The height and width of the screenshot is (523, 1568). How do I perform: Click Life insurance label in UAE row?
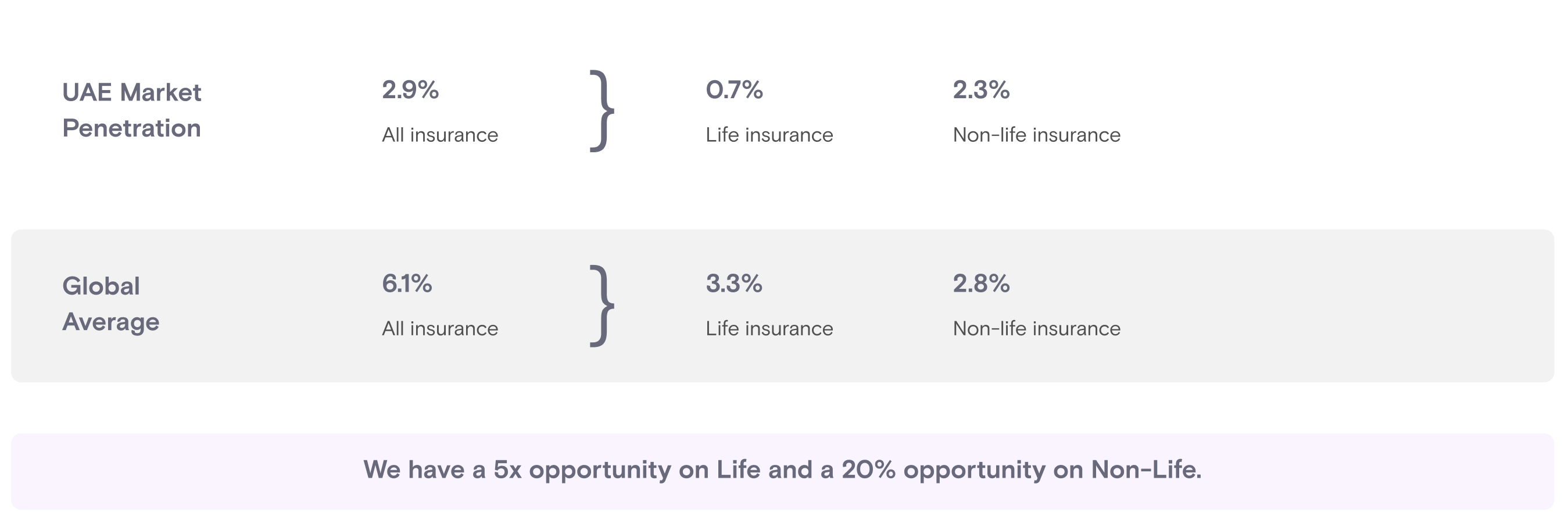[769, 135]
